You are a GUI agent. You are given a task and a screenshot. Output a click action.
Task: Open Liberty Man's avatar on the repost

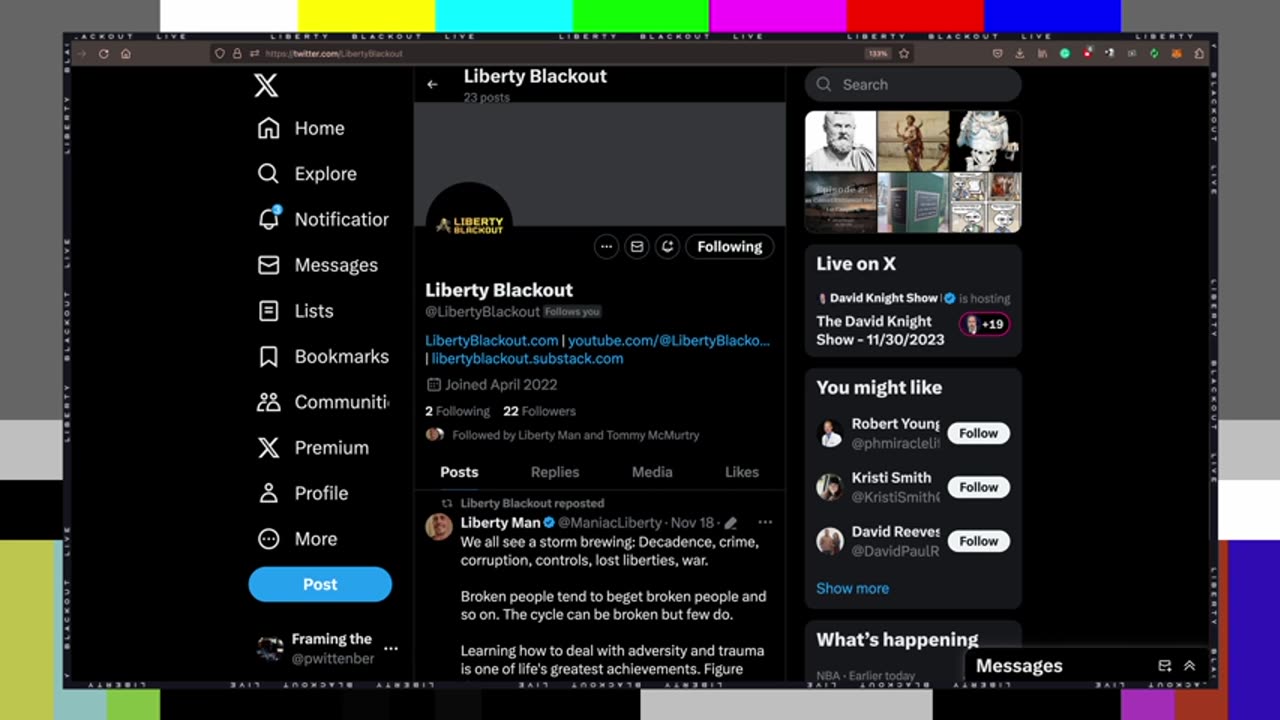(x=439, y=526)
